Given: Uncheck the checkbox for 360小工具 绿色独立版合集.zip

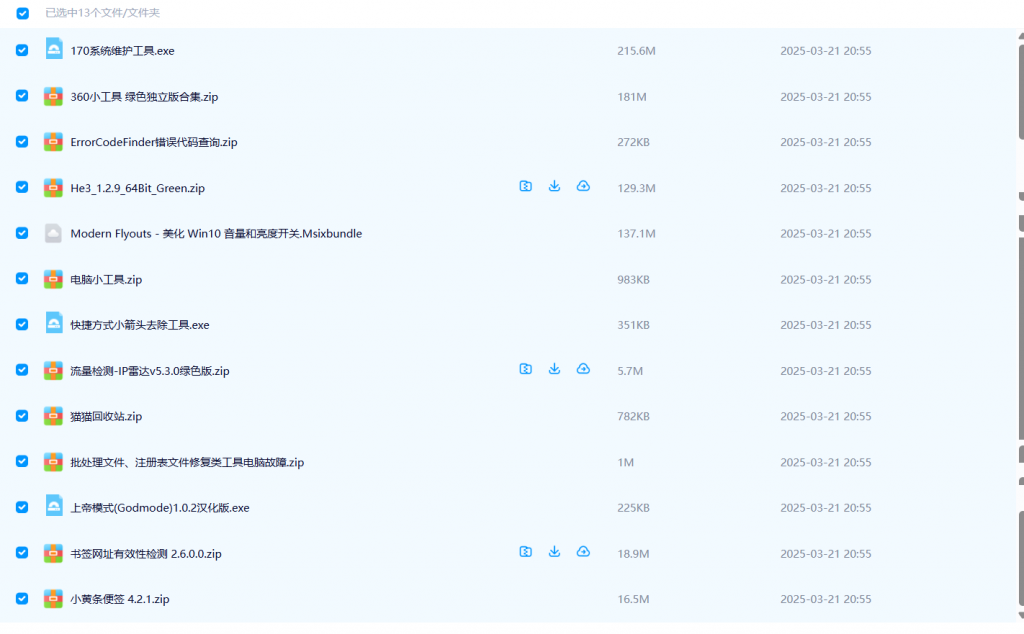Looking at the screenshot, I should (x=22, y=96).
